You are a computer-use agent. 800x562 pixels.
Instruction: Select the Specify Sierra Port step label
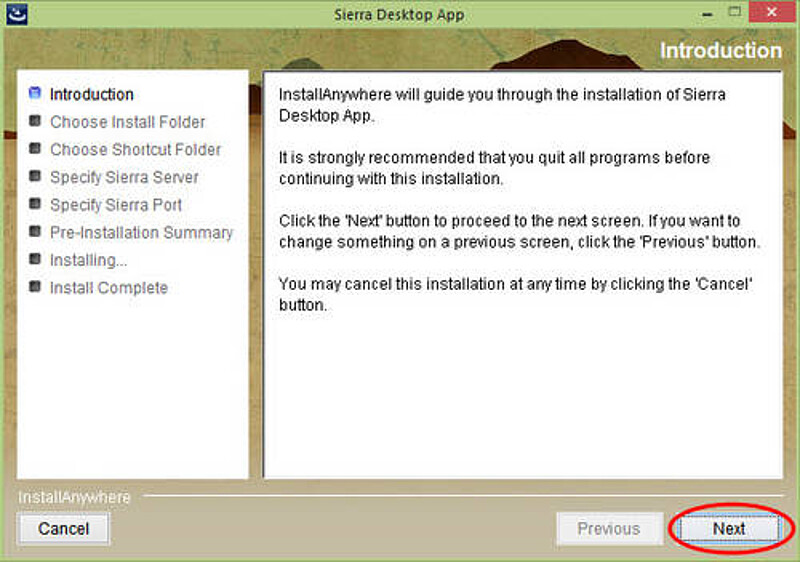point(116,205)
